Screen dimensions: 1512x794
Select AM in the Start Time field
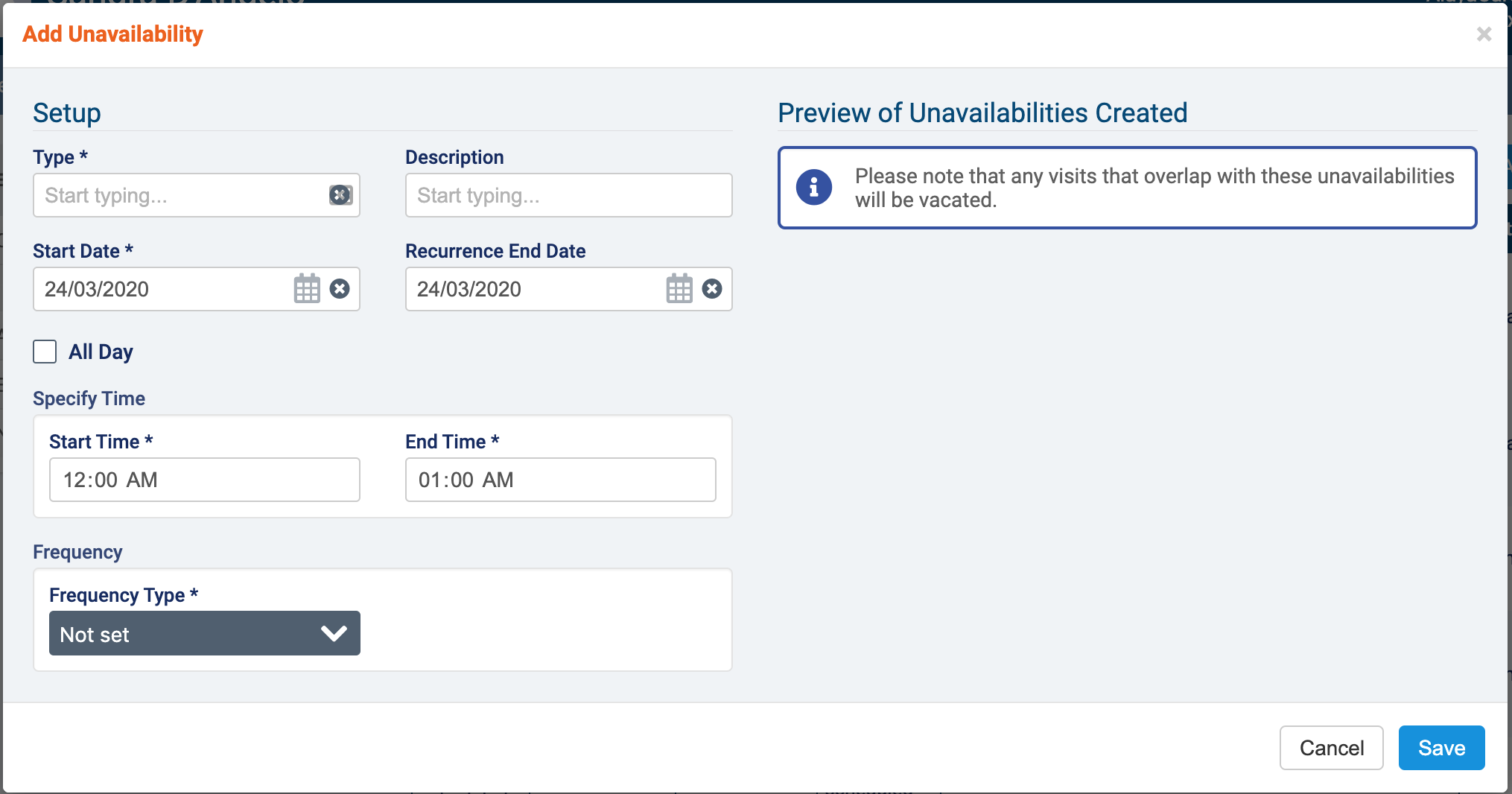(x=142, y=480)
